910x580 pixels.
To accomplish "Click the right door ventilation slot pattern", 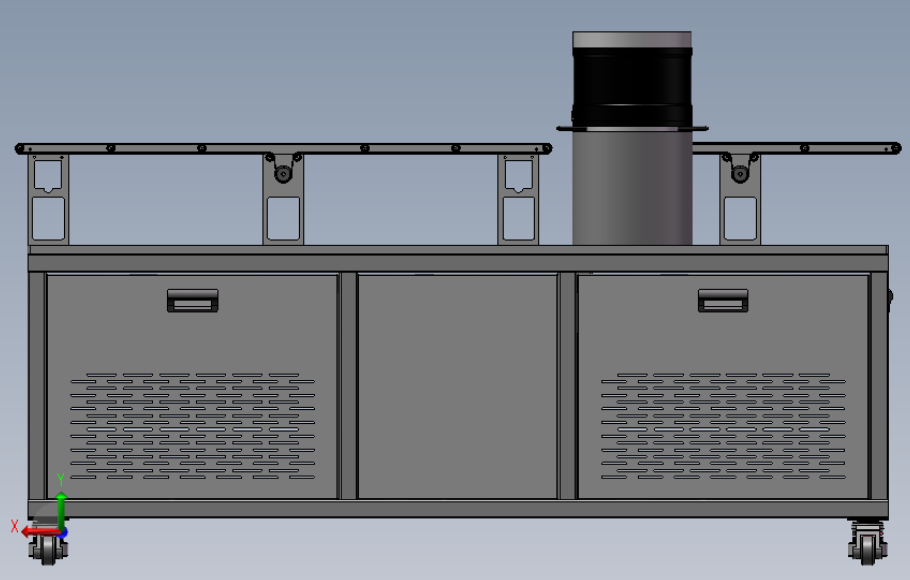I will click(x=723, y=426).
